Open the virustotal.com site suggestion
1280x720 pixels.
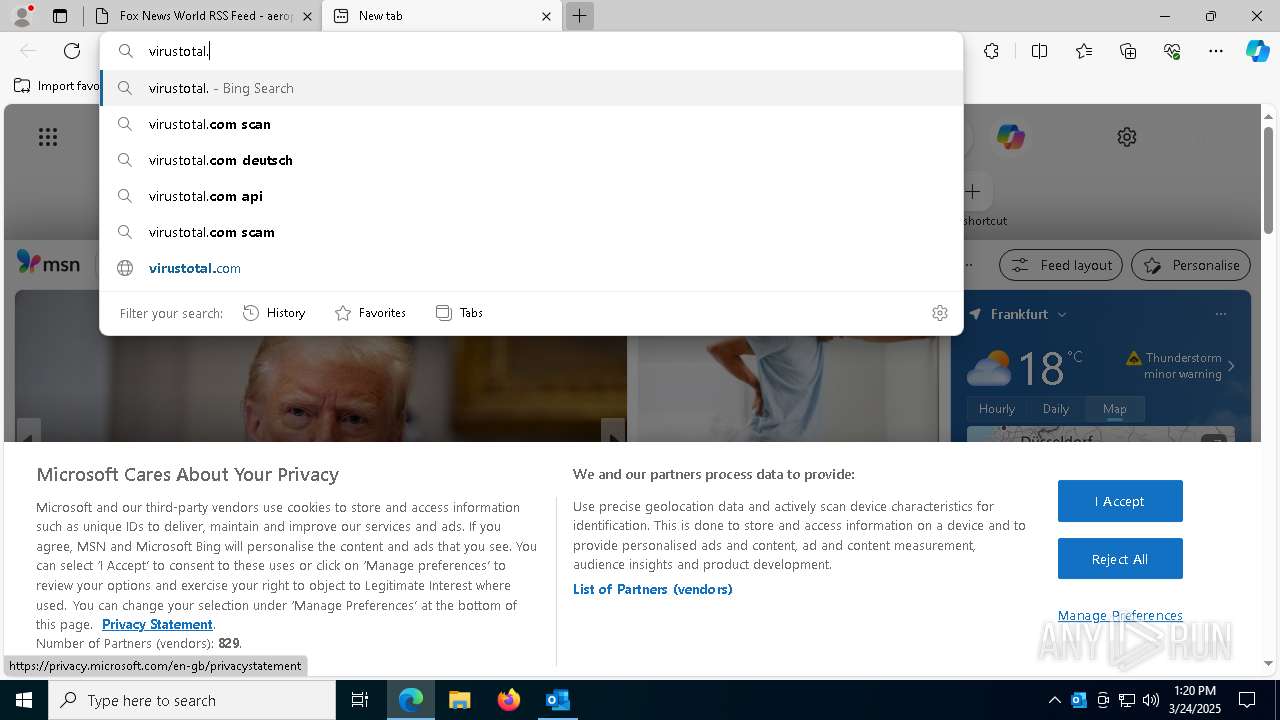pos(531,268)
